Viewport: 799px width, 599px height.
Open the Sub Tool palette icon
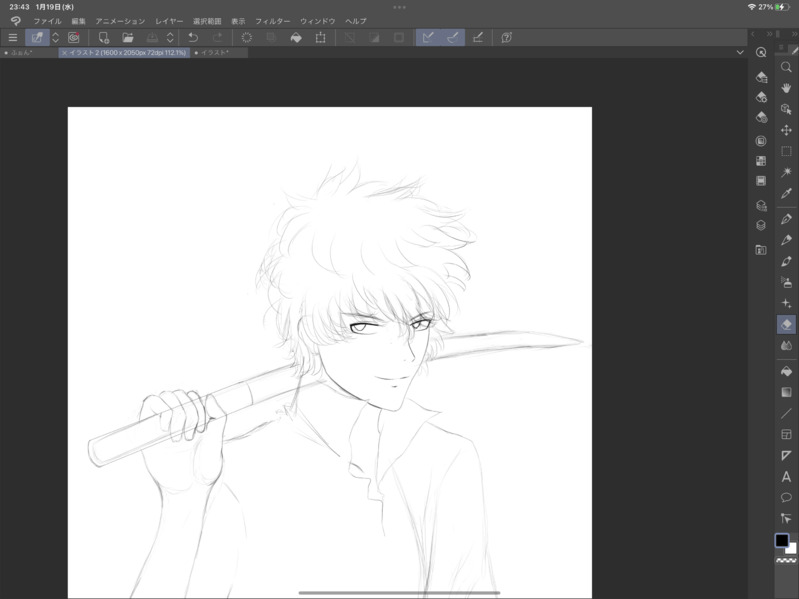click(761, 77)
